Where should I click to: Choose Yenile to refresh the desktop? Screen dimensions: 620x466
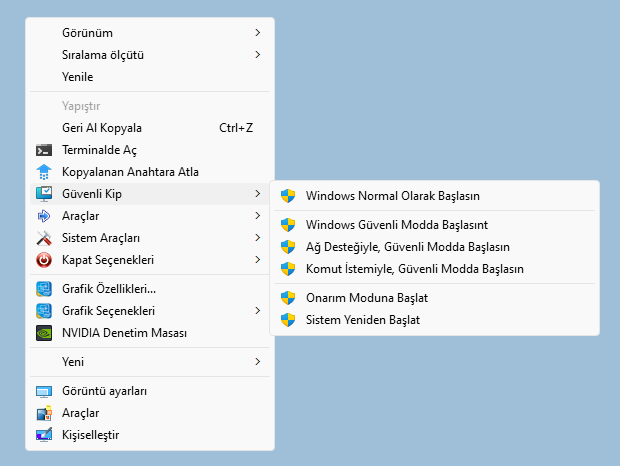150,77
